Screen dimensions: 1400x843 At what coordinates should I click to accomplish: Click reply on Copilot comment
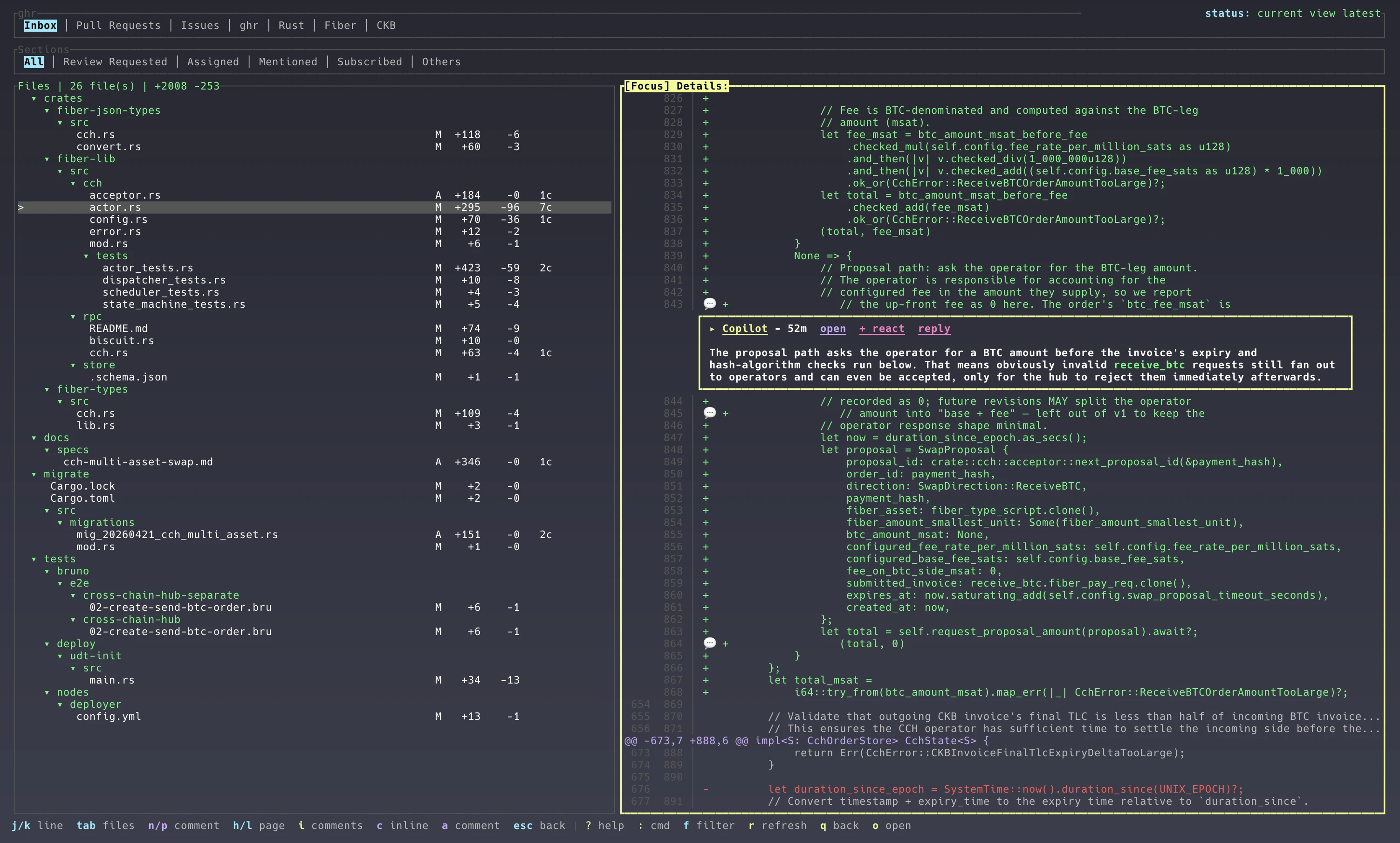(934, 328)
